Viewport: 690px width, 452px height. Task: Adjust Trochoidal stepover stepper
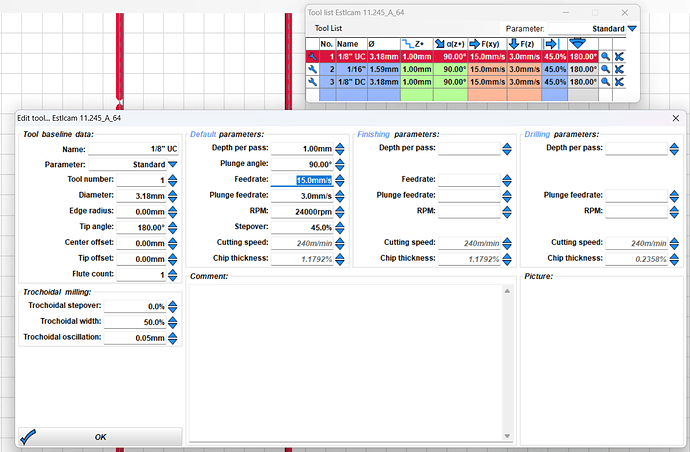[172, 306]
